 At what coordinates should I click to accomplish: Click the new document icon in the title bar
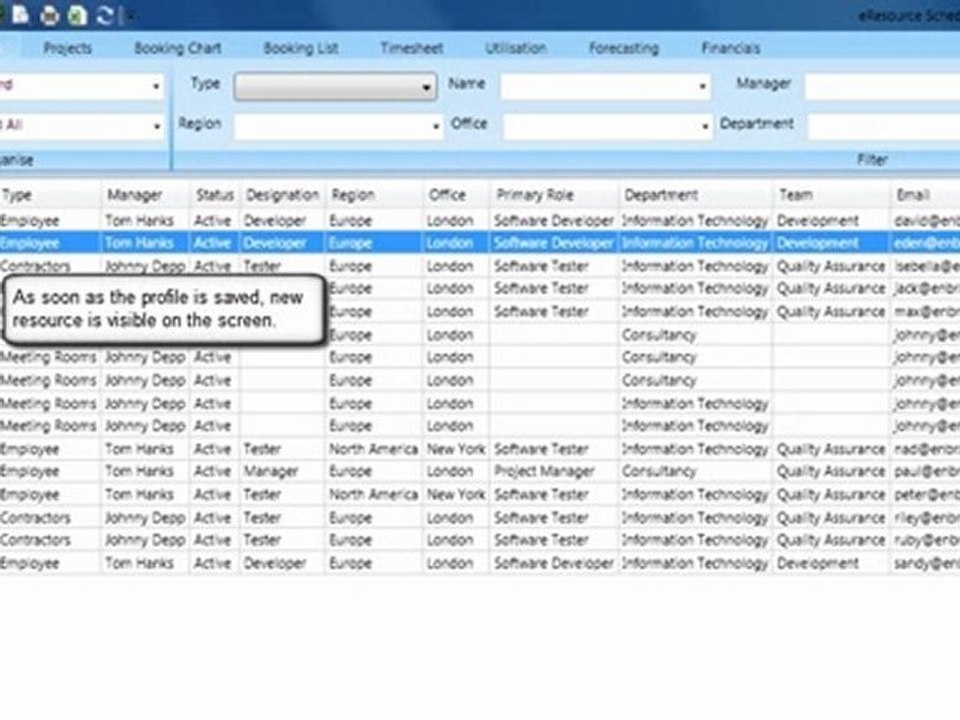coord(21,15)
